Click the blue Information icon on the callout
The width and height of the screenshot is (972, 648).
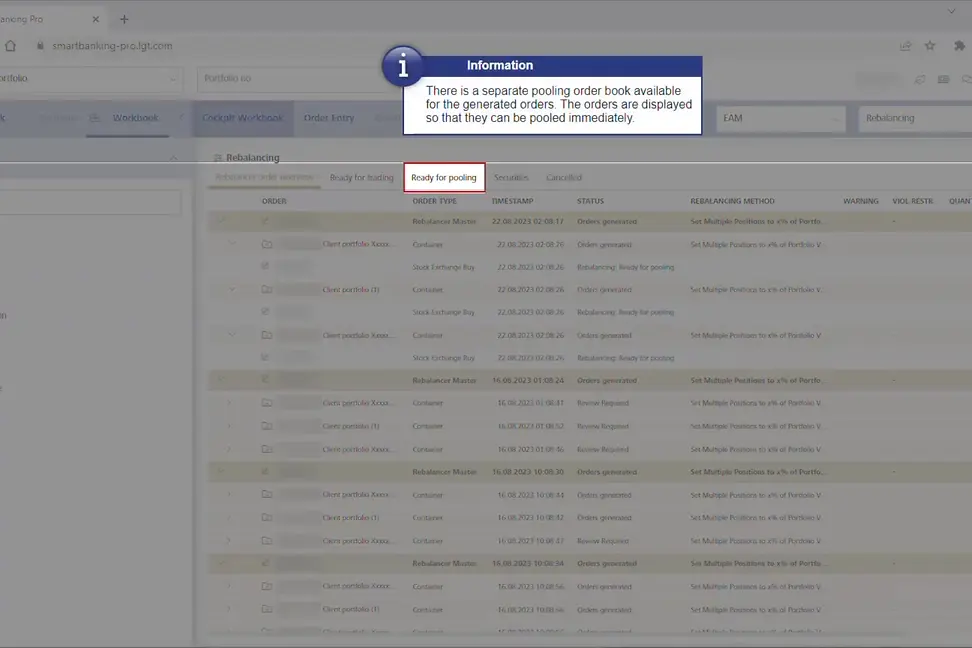[403, 66]
